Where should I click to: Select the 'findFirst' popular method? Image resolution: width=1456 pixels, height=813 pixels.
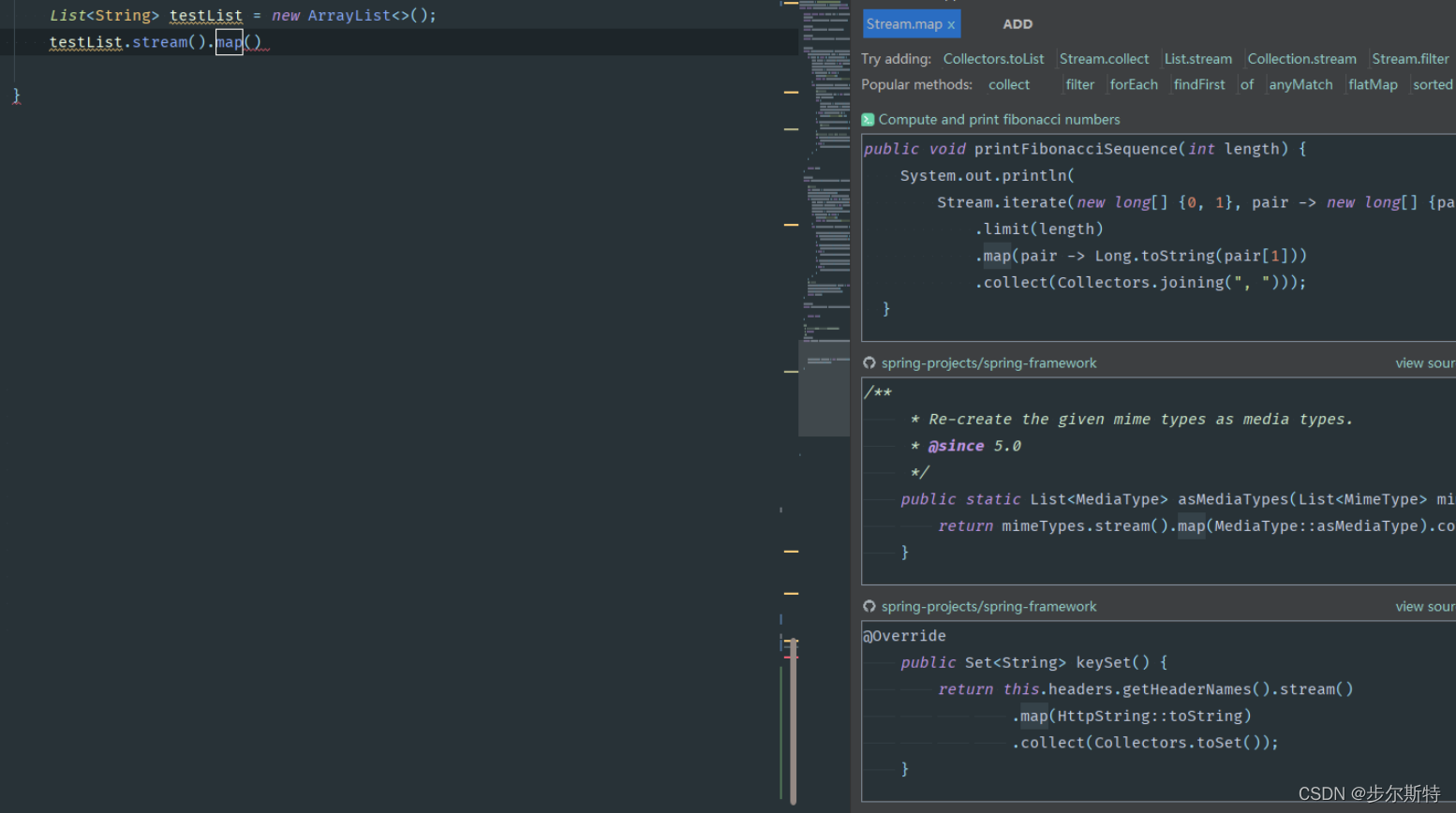pyautogui.click(x=1199, y=85)
